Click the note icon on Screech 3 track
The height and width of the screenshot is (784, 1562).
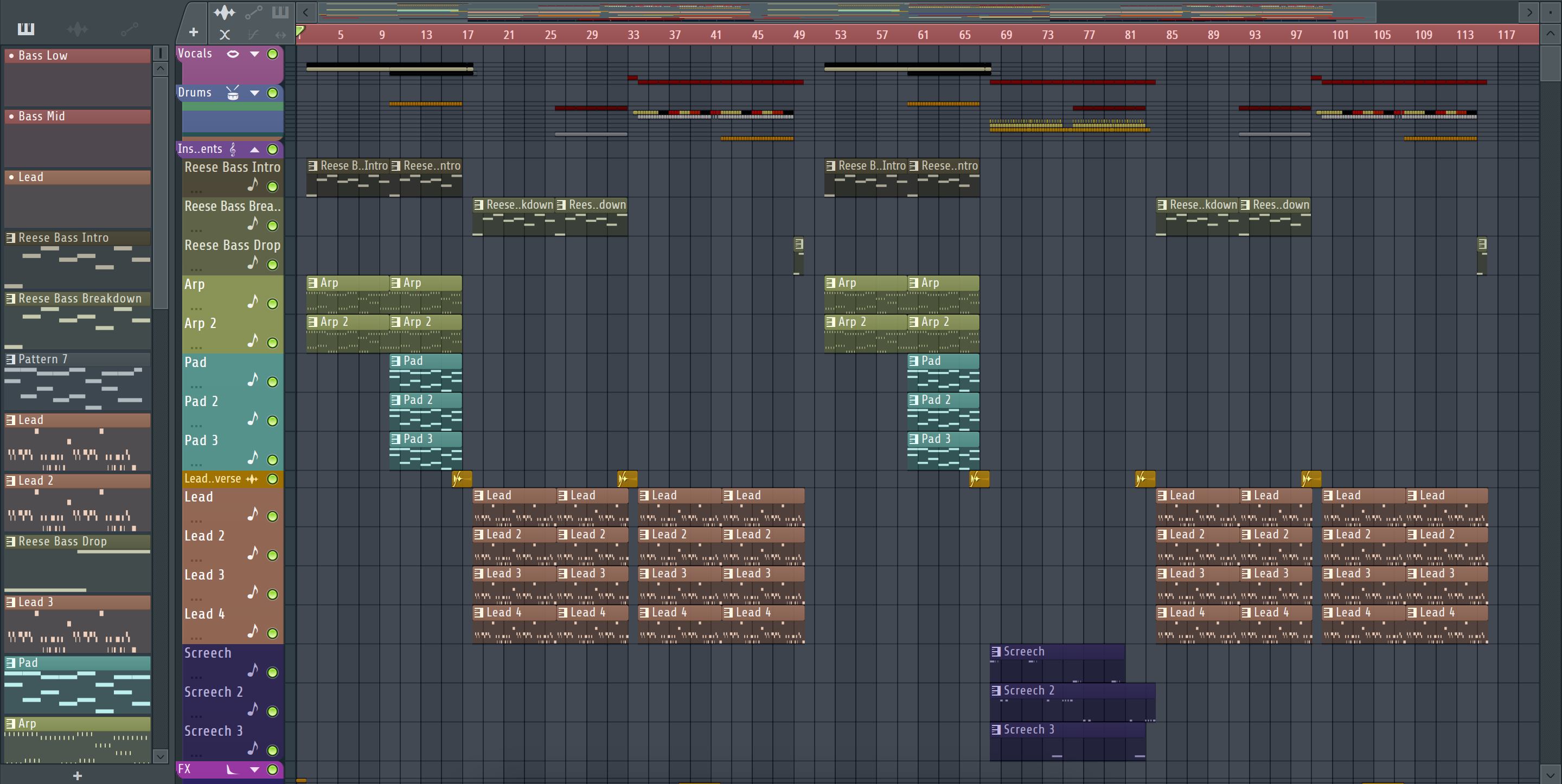click(x=253, y=748)
